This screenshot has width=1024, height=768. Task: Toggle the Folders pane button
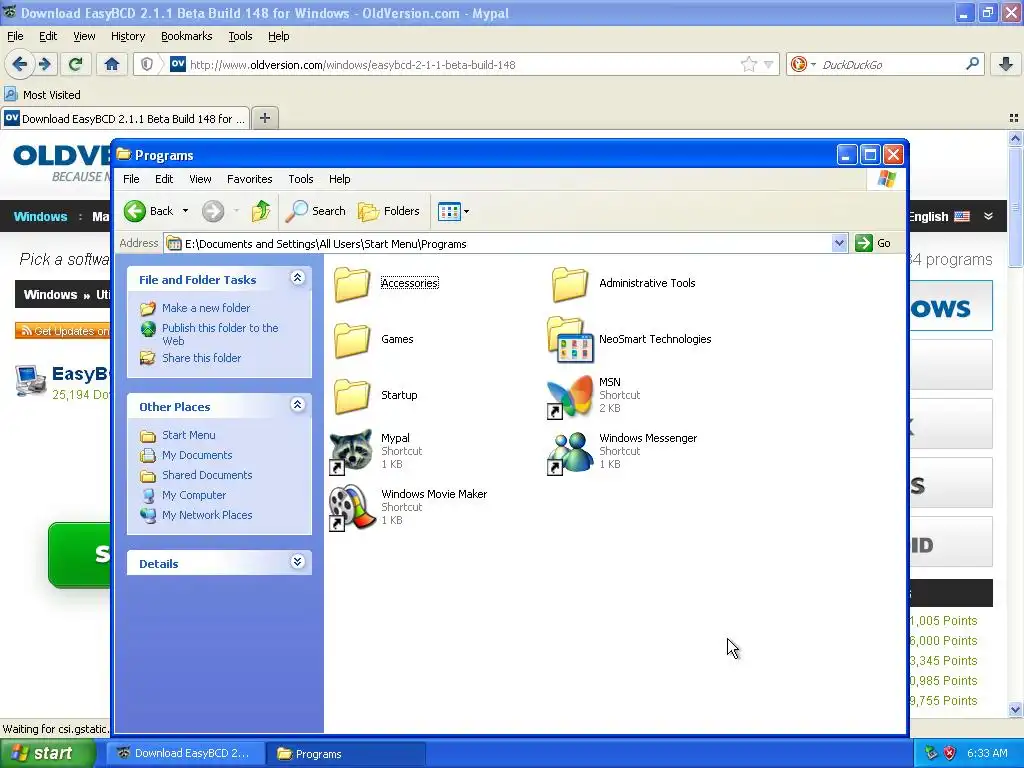[389, 211]
